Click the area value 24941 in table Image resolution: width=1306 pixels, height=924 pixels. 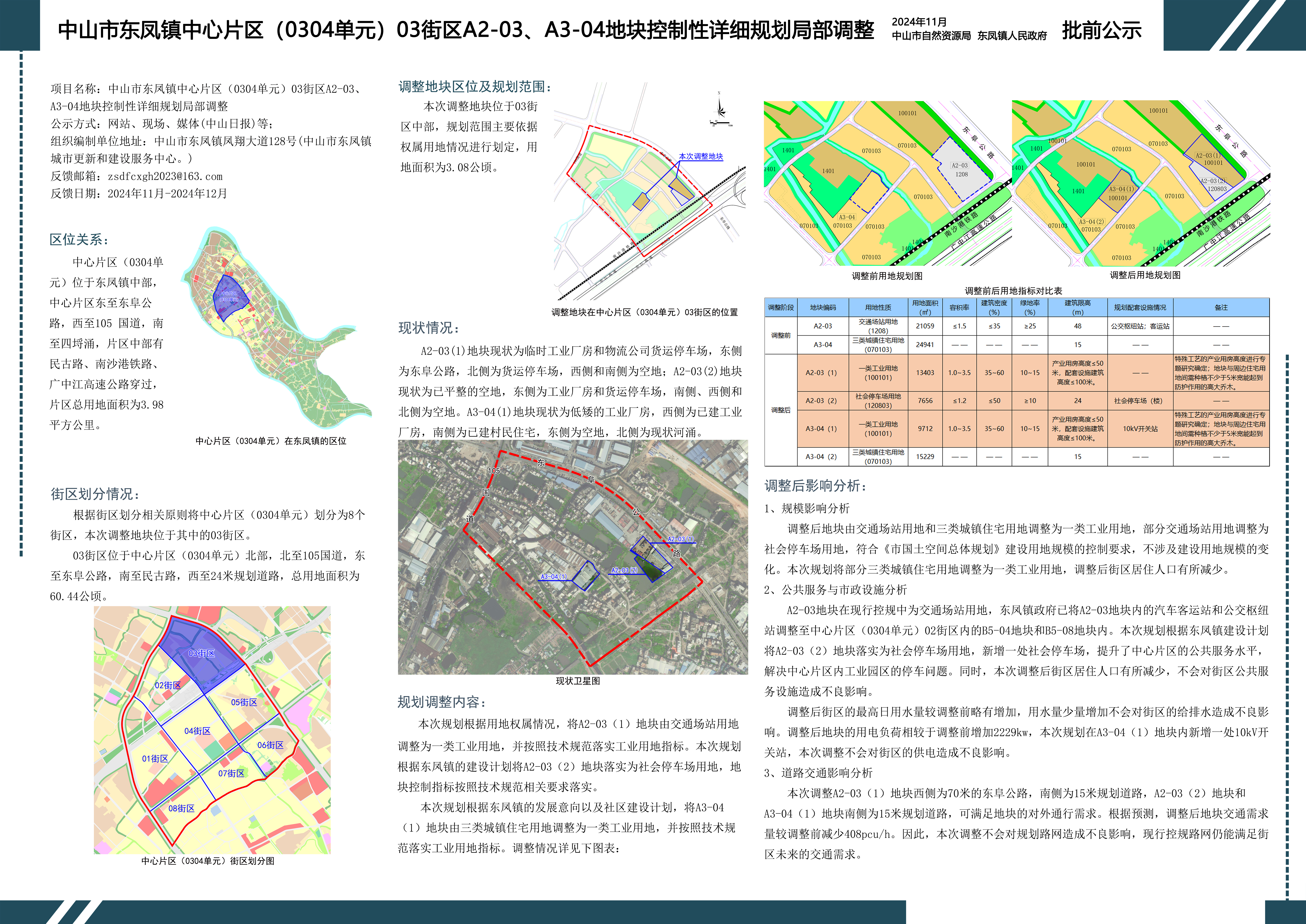coord(925,345)
